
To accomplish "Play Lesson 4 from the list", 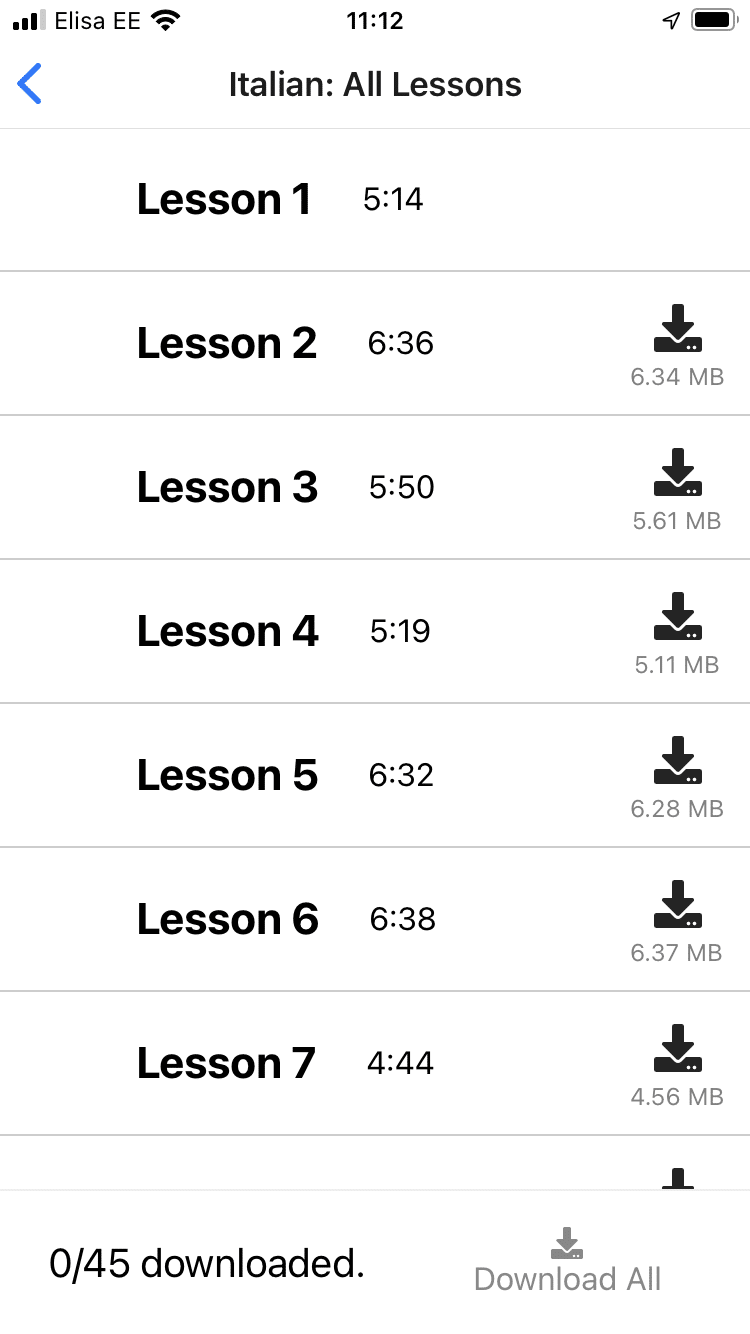I will coord(227,632).
